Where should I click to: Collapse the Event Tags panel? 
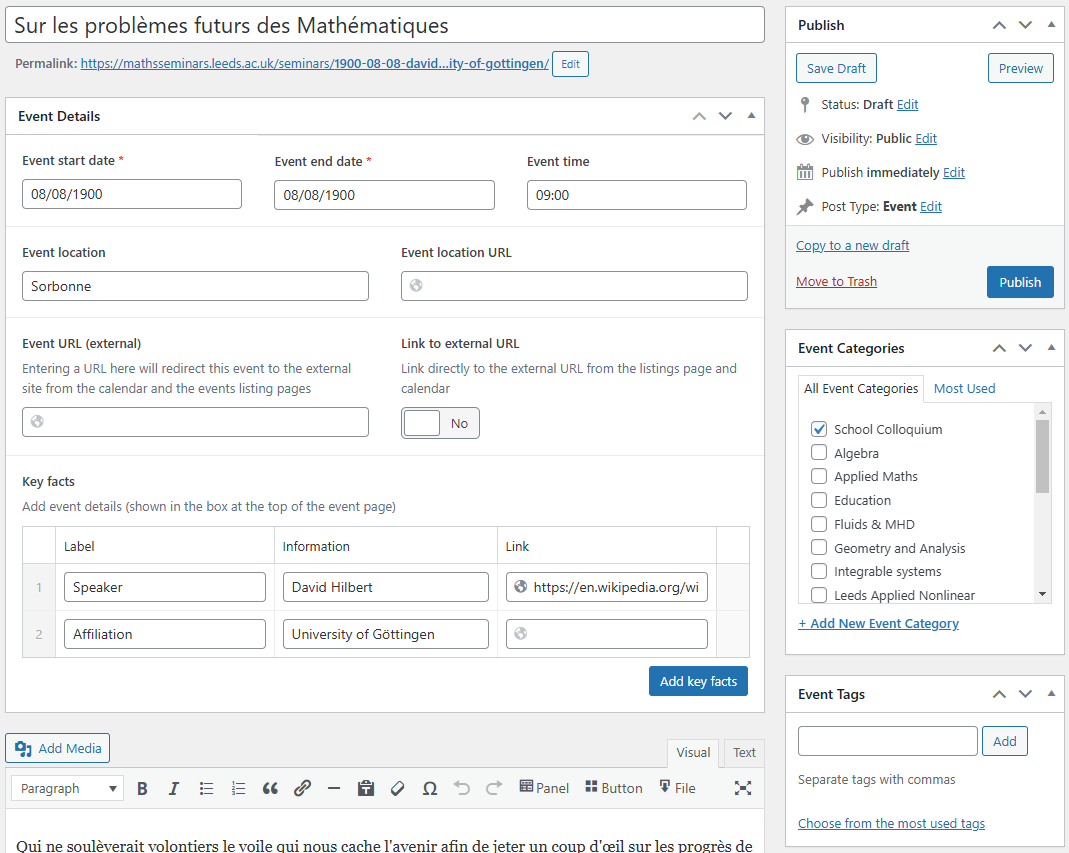click(1051, 694)
